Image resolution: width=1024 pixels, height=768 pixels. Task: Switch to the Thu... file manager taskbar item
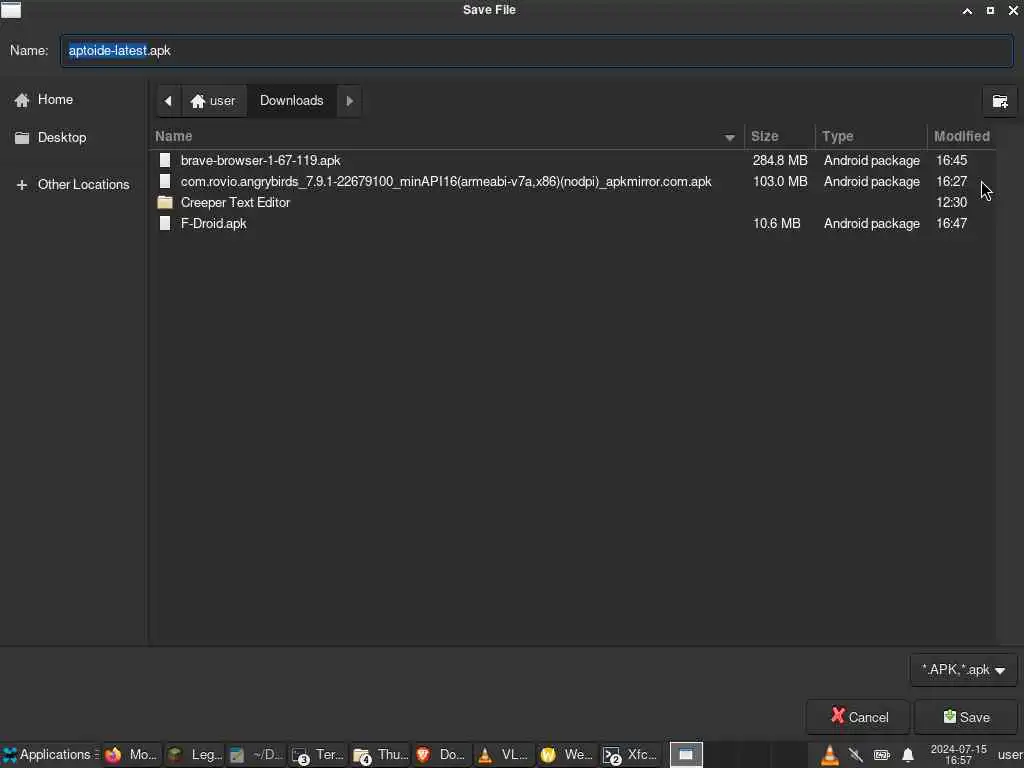380,755
